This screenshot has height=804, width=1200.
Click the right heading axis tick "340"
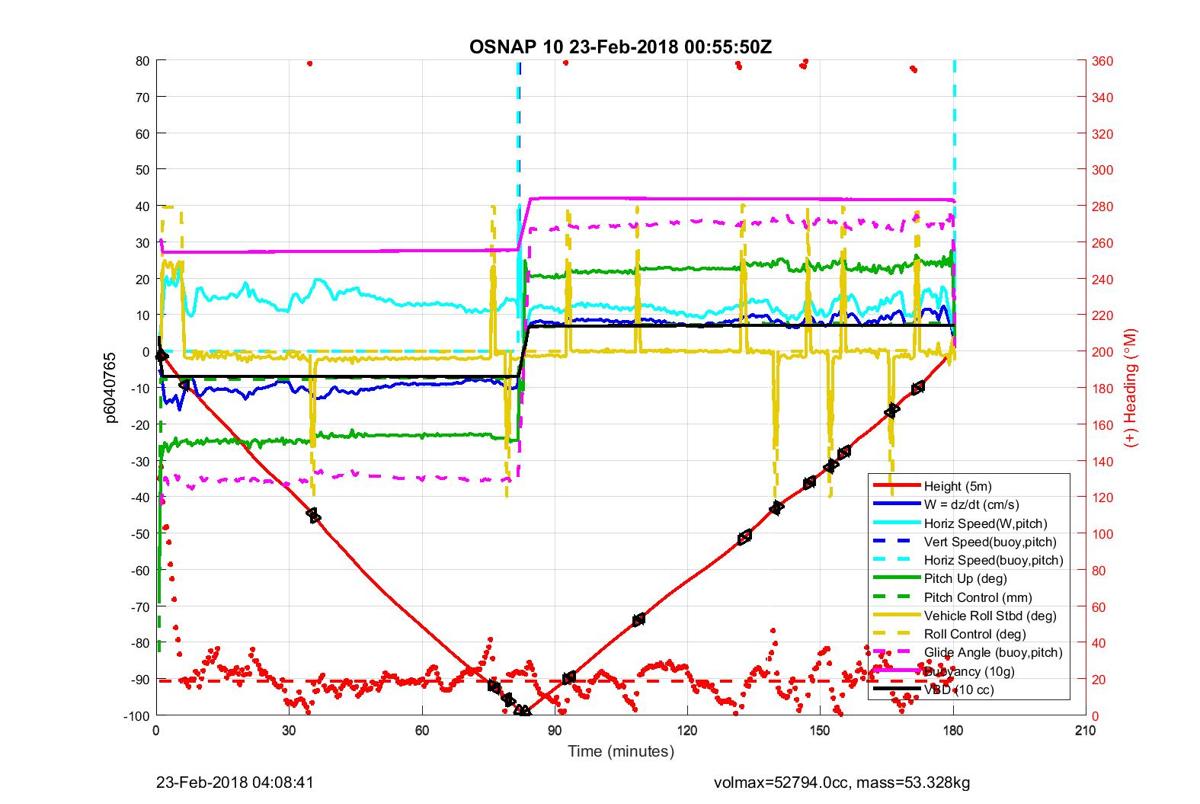[x=1101, y=97]
